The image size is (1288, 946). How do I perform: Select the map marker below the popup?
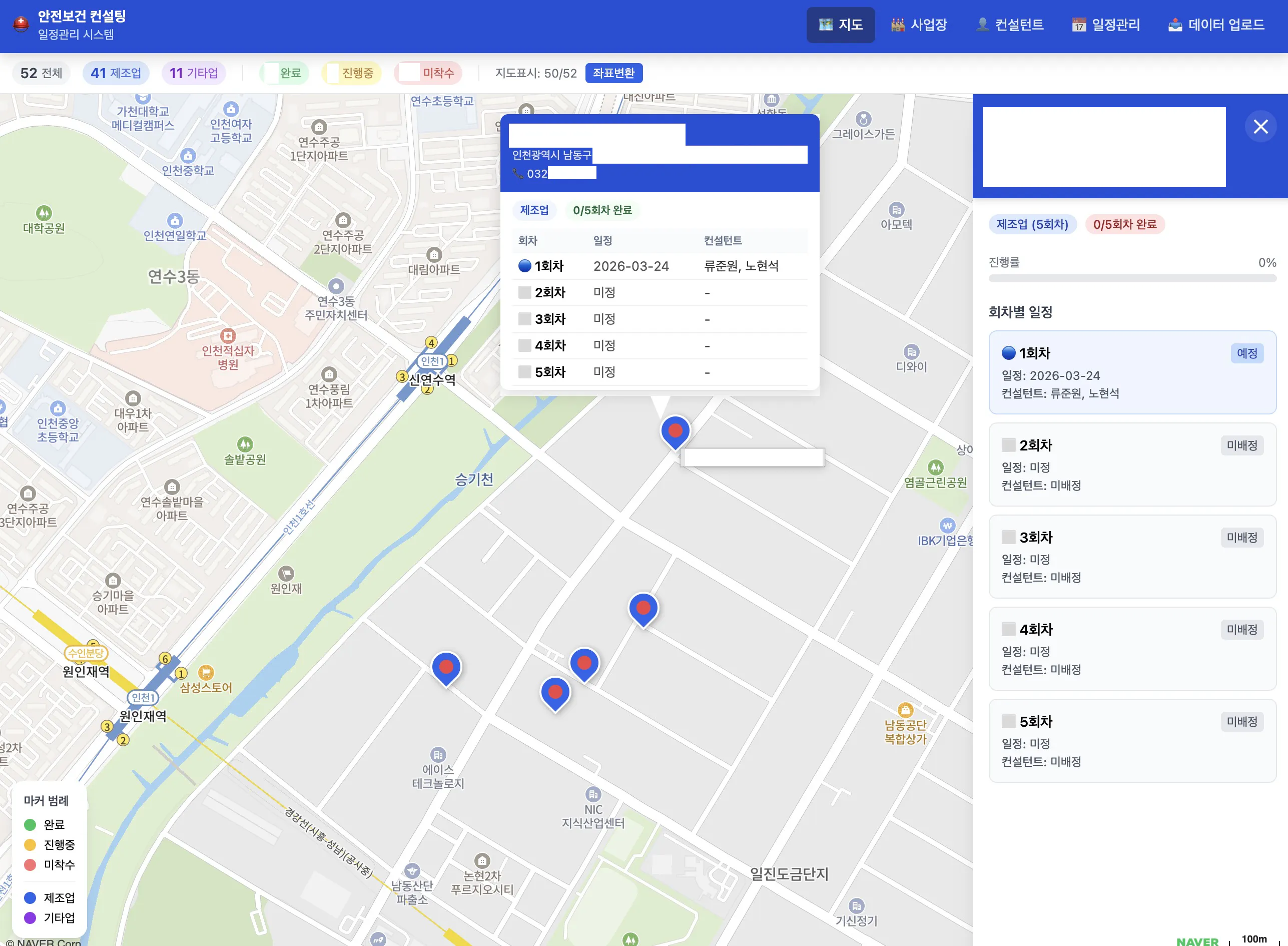(x=676, y=432)
